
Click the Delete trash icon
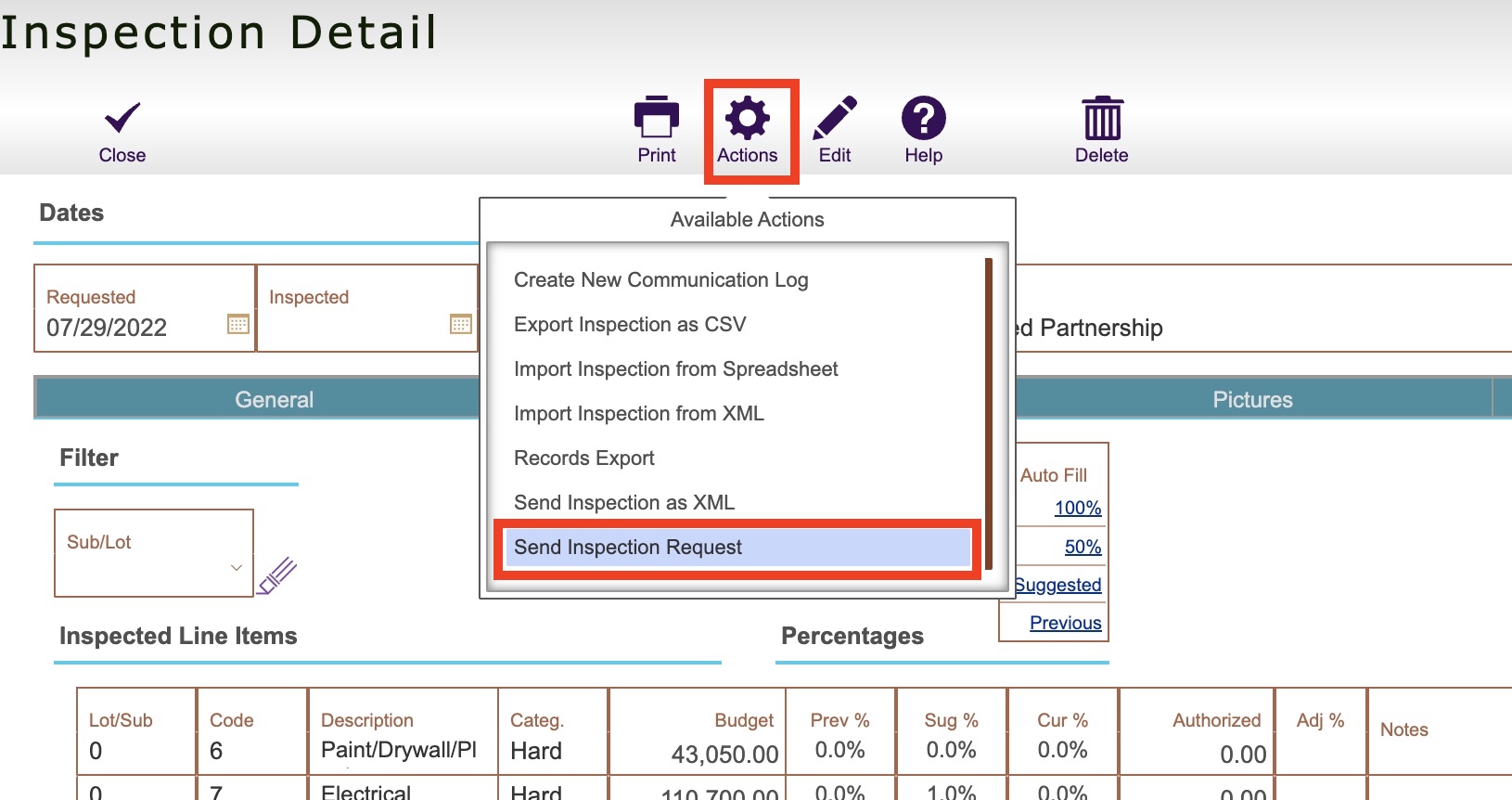[1102, 118]
